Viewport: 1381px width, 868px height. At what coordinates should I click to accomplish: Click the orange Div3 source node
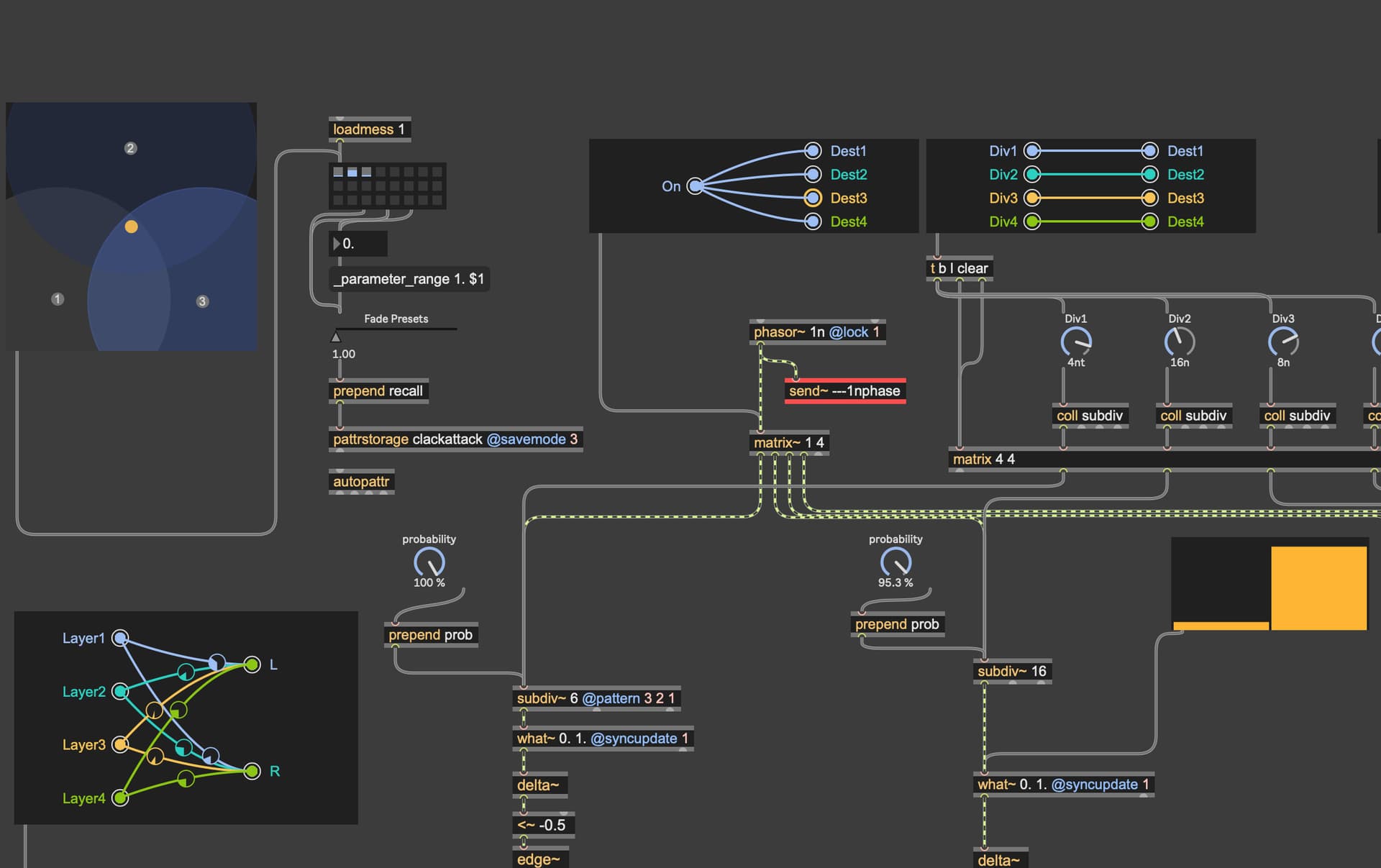point(1032,198)
